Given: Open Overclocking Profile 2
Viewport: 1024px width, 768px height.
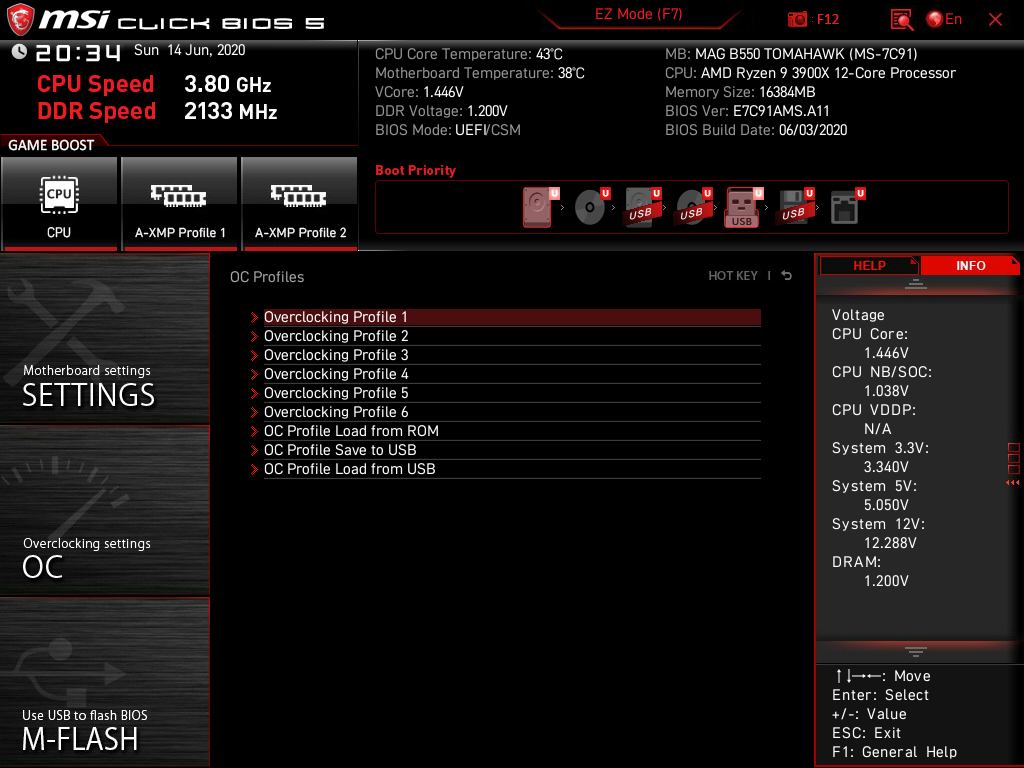Looking at the screenshot, I should coord(512,336).
